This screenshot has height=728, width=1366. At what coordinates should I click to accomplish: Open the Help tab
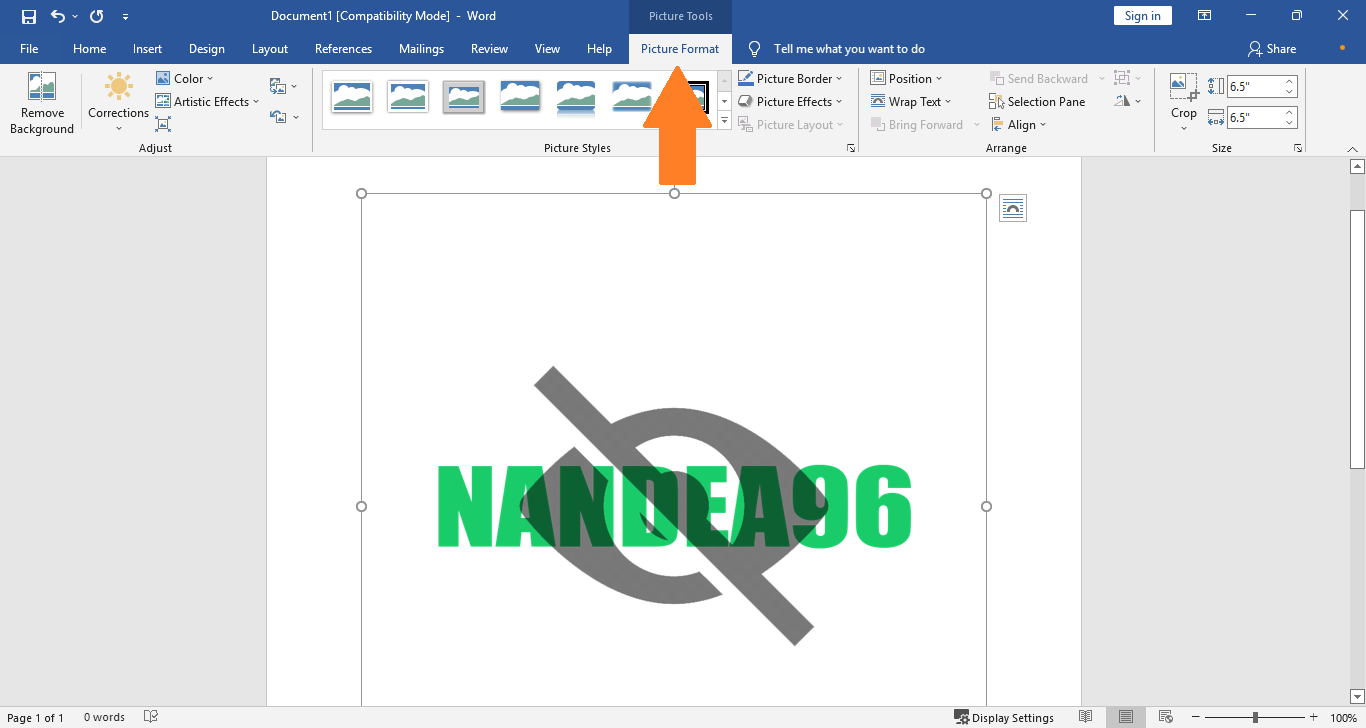click(599, 49)
